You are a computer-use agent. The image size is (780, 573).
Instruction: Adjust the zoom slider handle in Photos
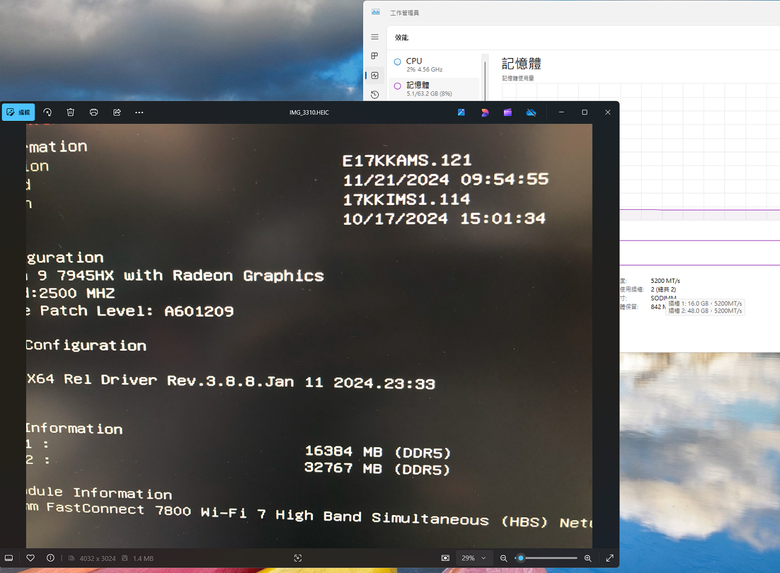pos(521,558)
